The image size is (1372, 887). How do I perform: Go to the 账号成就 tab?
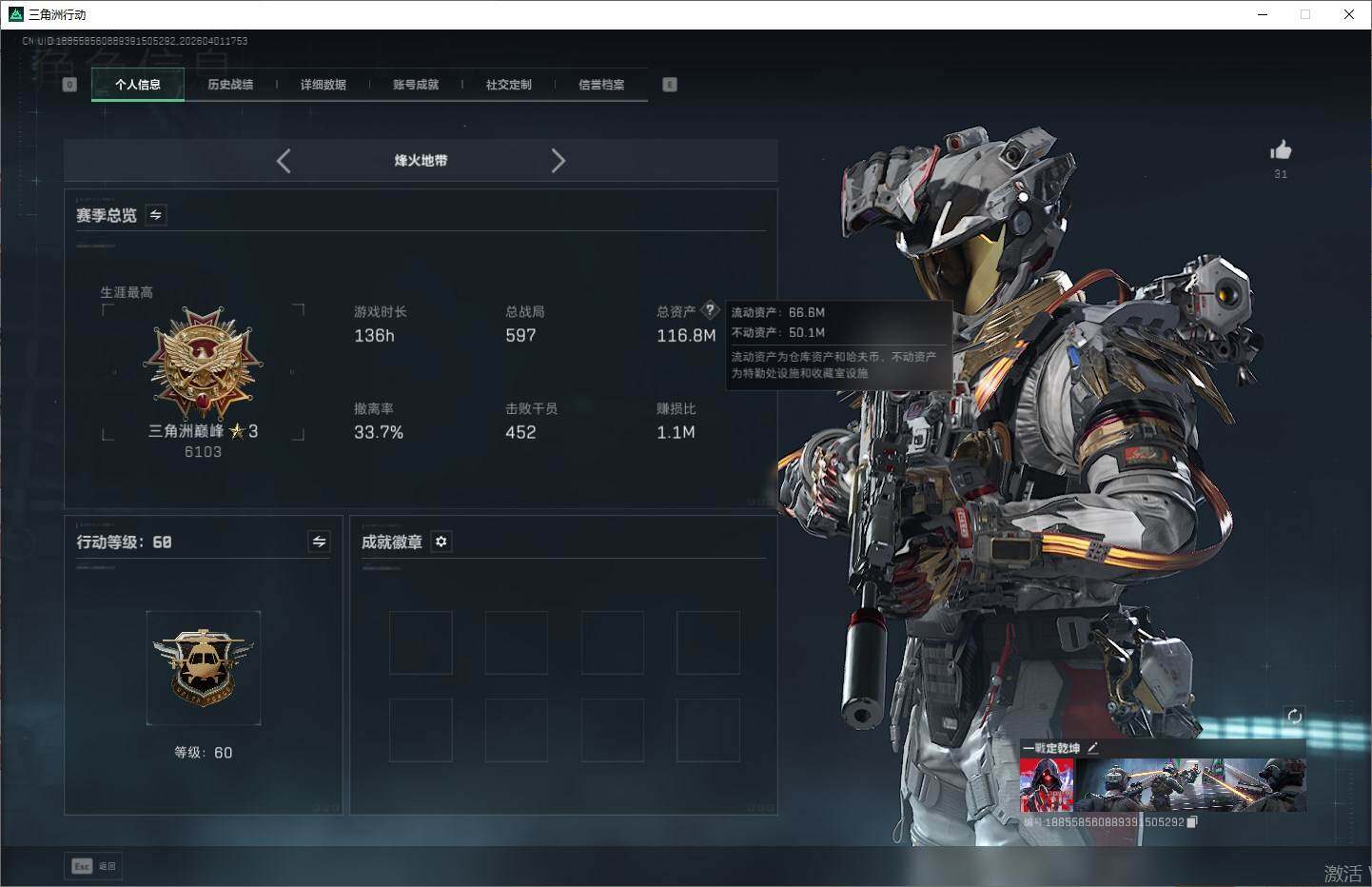tap(416, 85)
